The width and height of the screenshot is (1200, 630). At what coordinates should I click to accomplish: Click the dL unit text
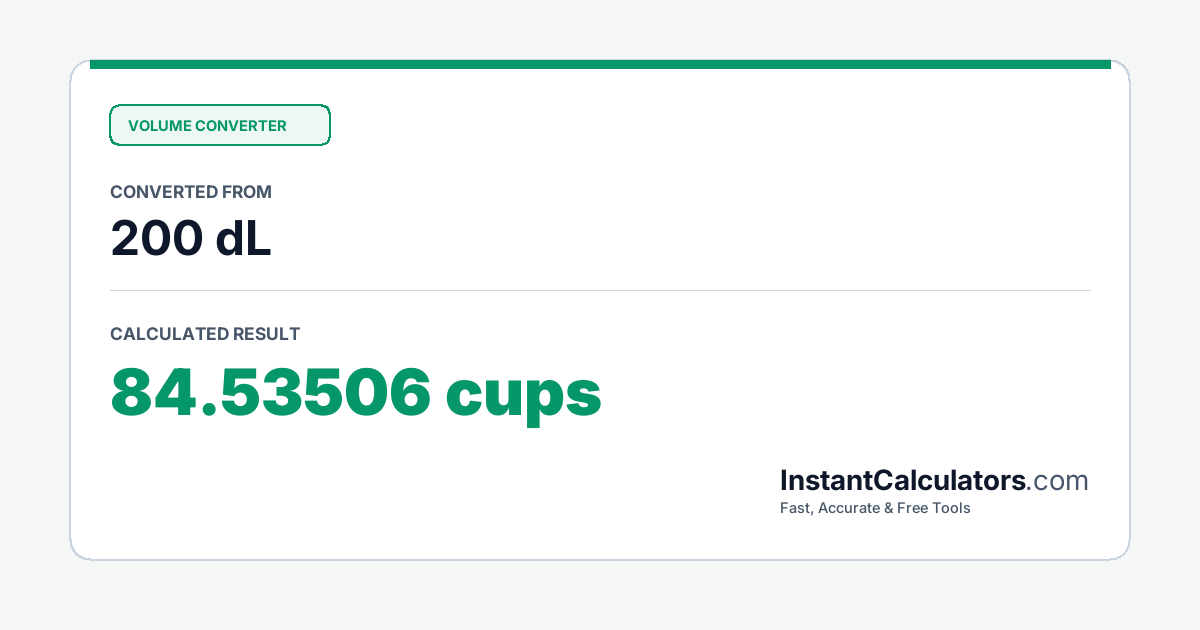[x=243, y=239]
